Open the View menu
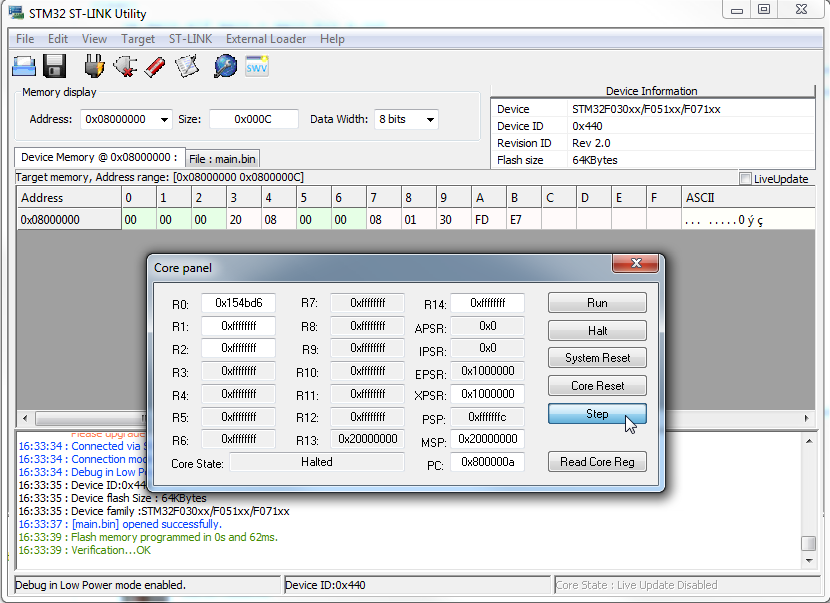 tap(94, 39)
